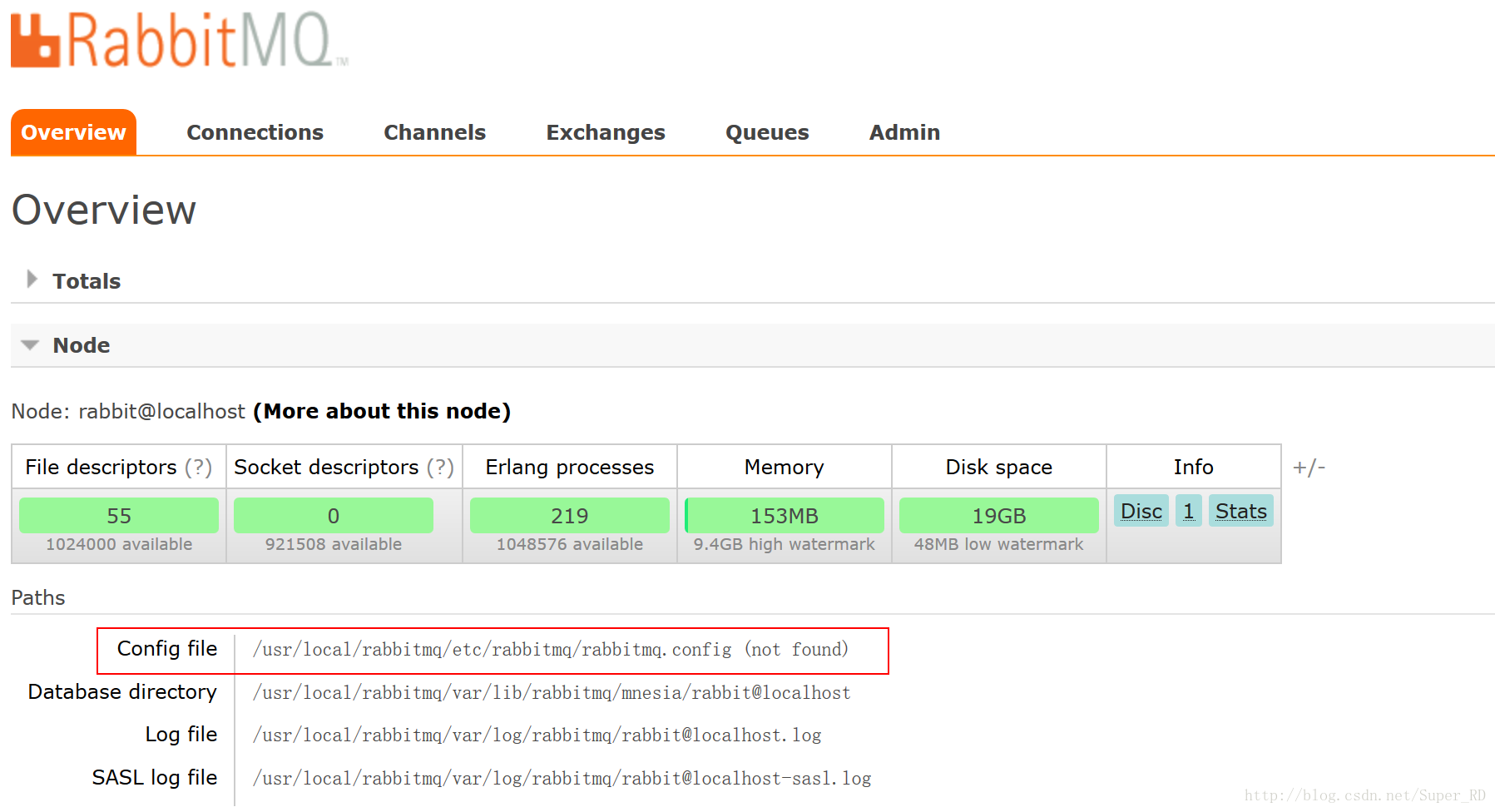The width and height of the screenshot is (1495, 812).
Task: Click the RabbitMQ logo
Action: 179,40
